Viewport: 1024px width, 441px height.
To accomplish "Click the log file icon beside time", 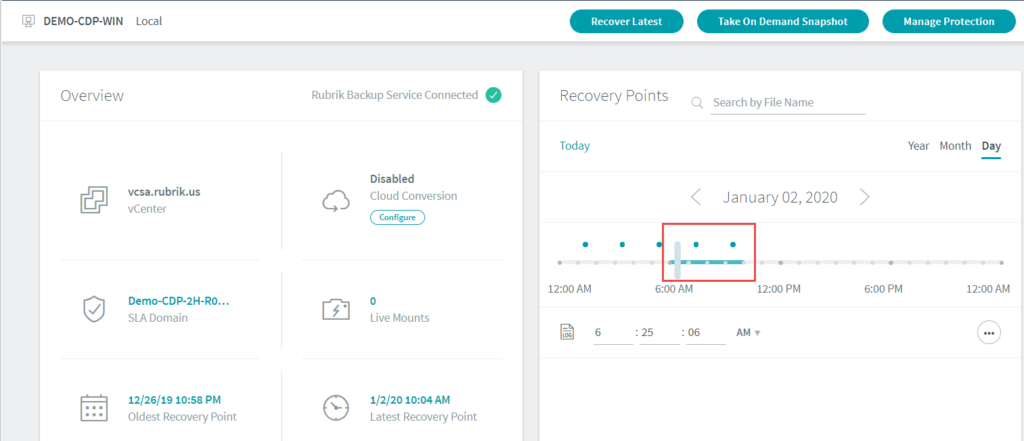I will [567, 333].
